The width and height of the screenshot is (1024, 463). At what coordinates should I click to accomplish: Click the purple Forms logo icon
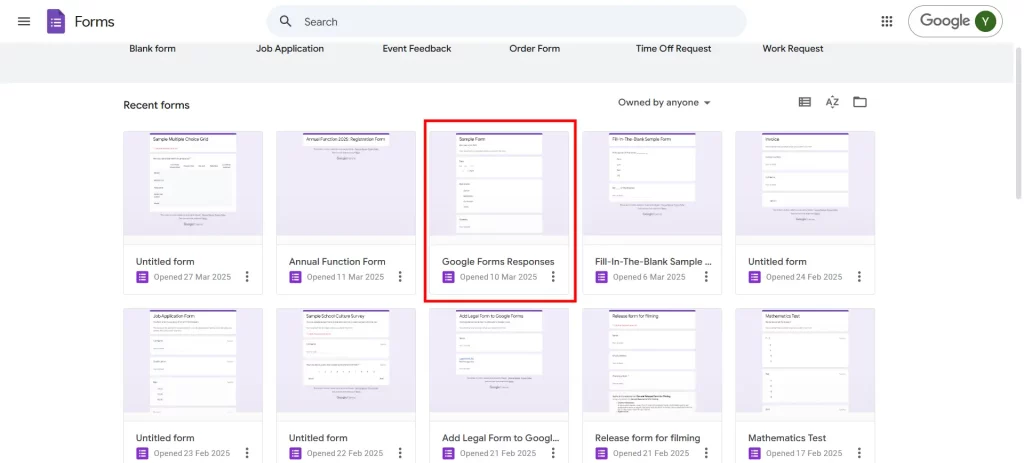click(56, 22)
